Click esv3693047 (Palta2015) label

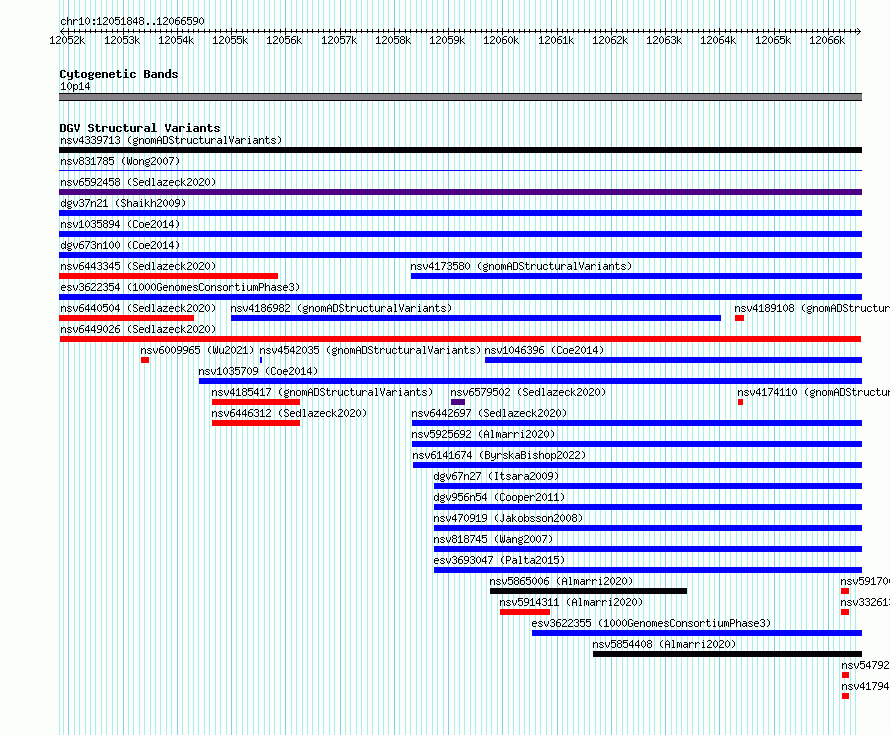(499, 560)
